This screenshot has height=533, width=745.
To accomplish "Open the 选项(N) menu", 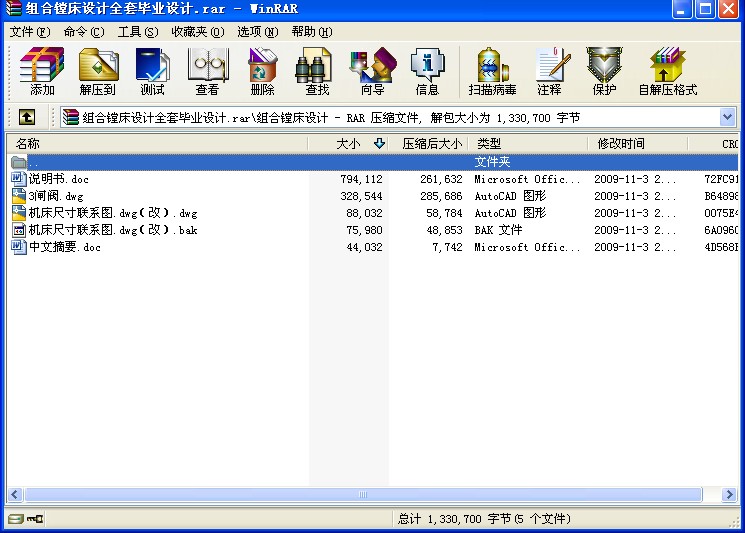I will coord(258,32).
